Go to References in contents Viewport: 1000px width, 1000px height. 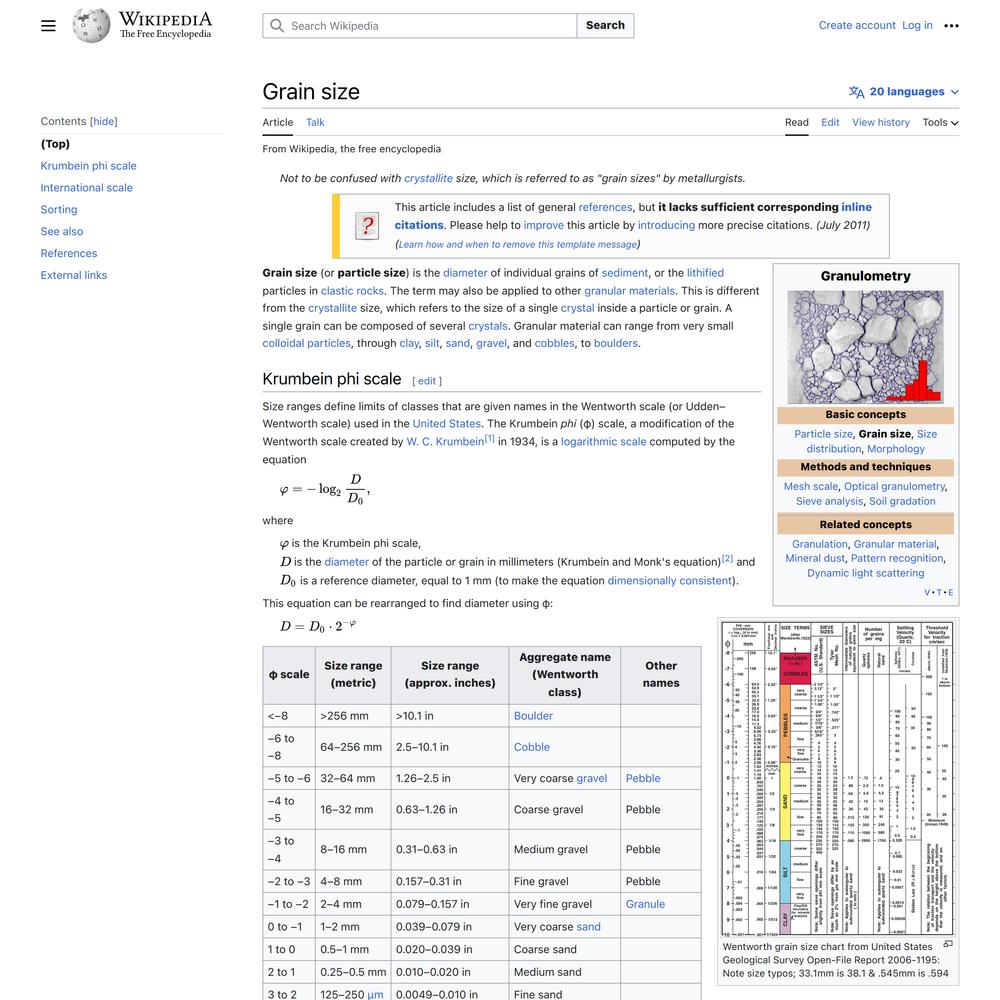(69, 253)
